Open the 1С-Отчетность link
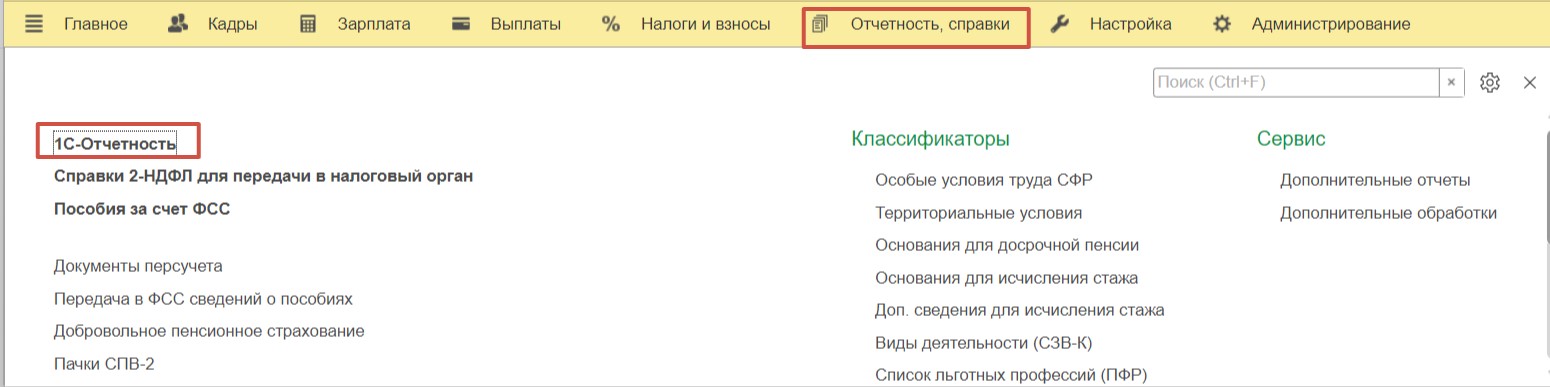The width and height of the screenshot is (1550, 387). (115, 144)
